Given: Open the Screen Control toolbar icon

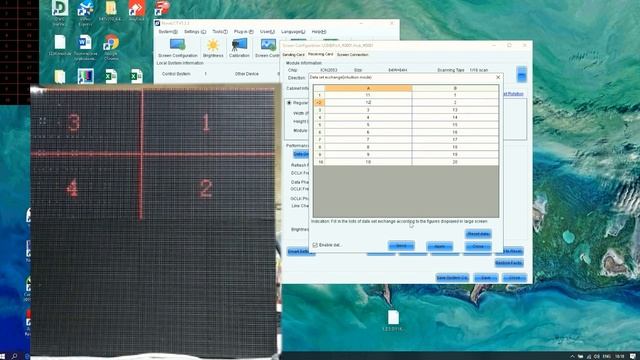Looking at the screenshot, I should click(x=267, y=48).
